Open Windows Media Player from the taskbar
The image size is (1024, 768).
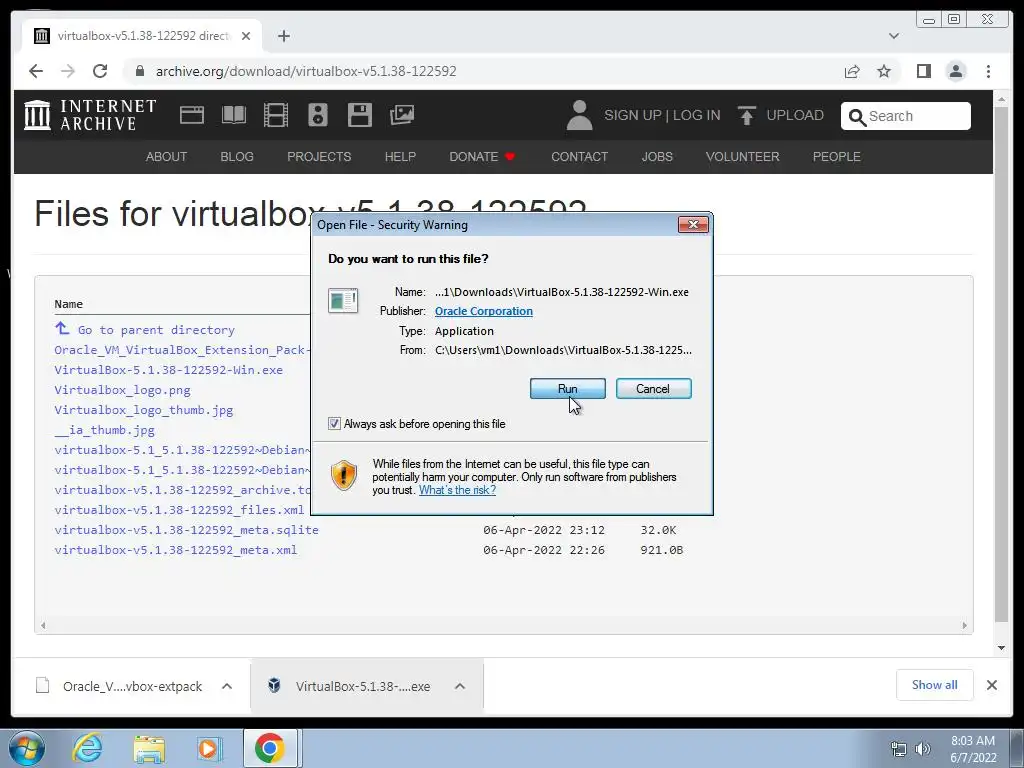(210, 748)
